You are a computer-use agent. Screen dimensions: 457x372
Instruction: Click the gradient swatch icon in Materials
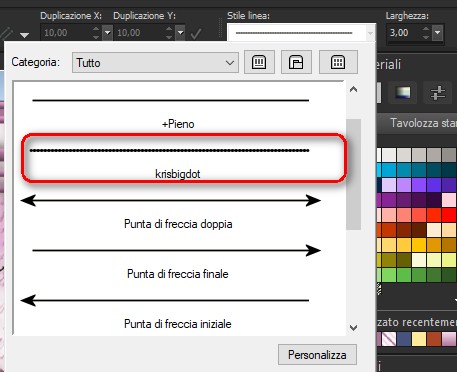tap(403, 92)
